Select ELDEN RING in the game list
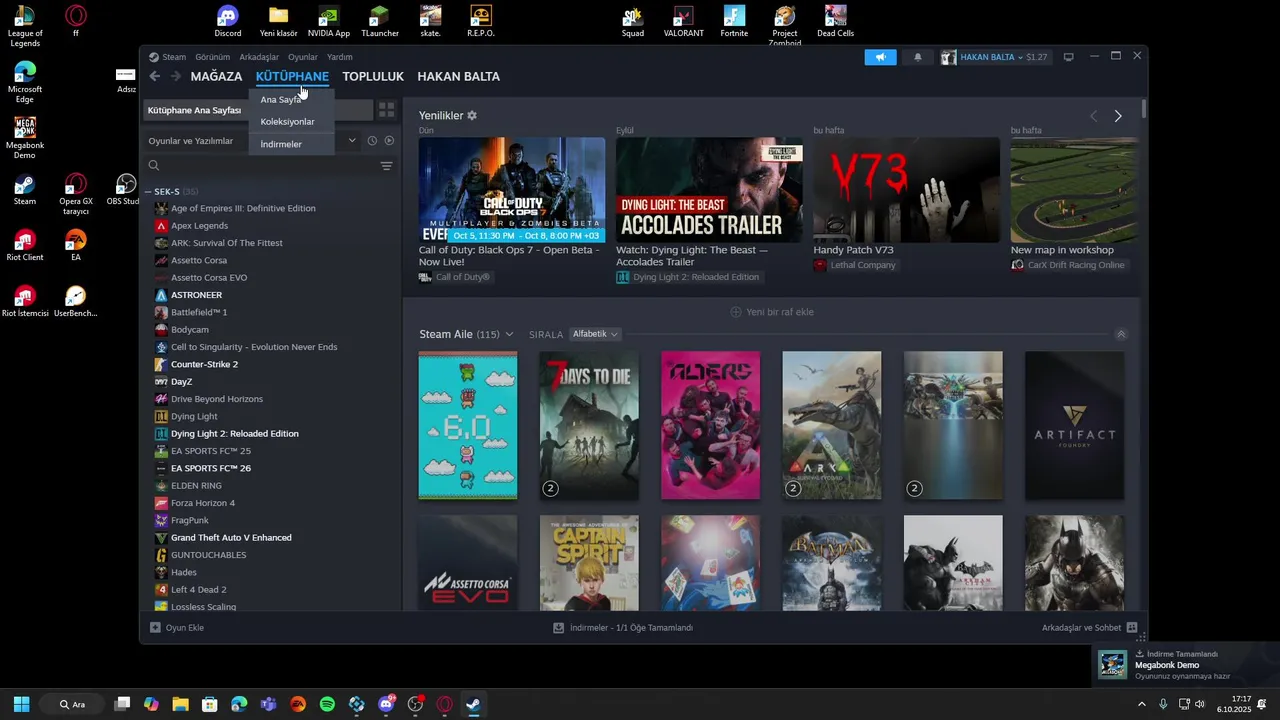This screenshot has height=720, width=1280. click(x=196, y=486)
